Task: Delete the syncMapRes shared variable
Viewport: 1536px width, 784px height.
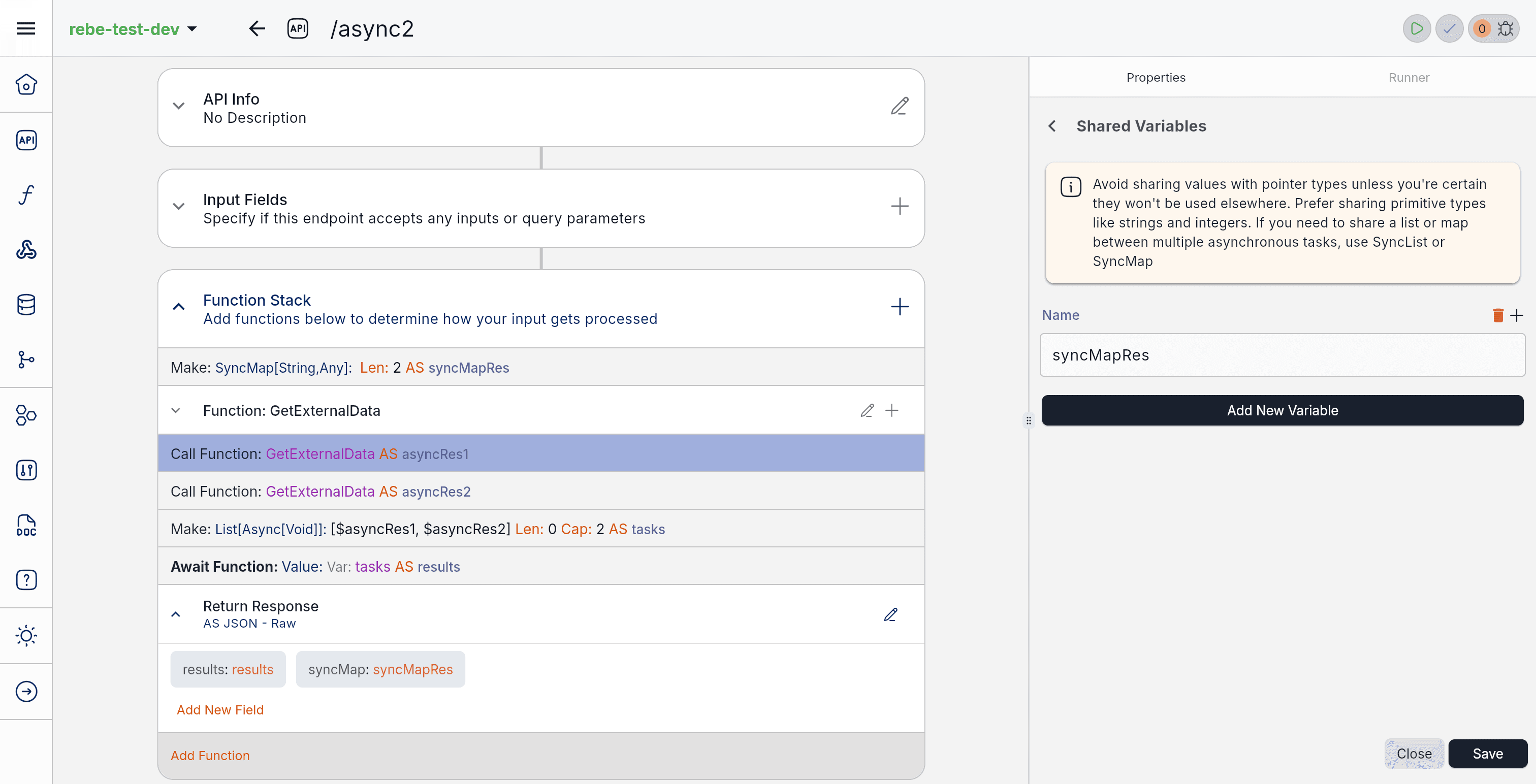Action: tap(1498, 315)
